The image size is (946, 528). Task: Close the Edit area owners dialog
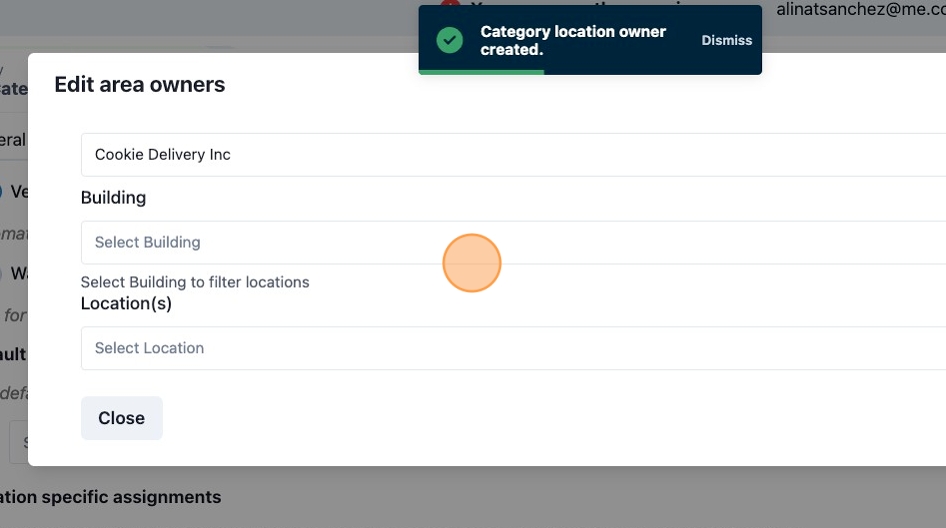point(122,418)
